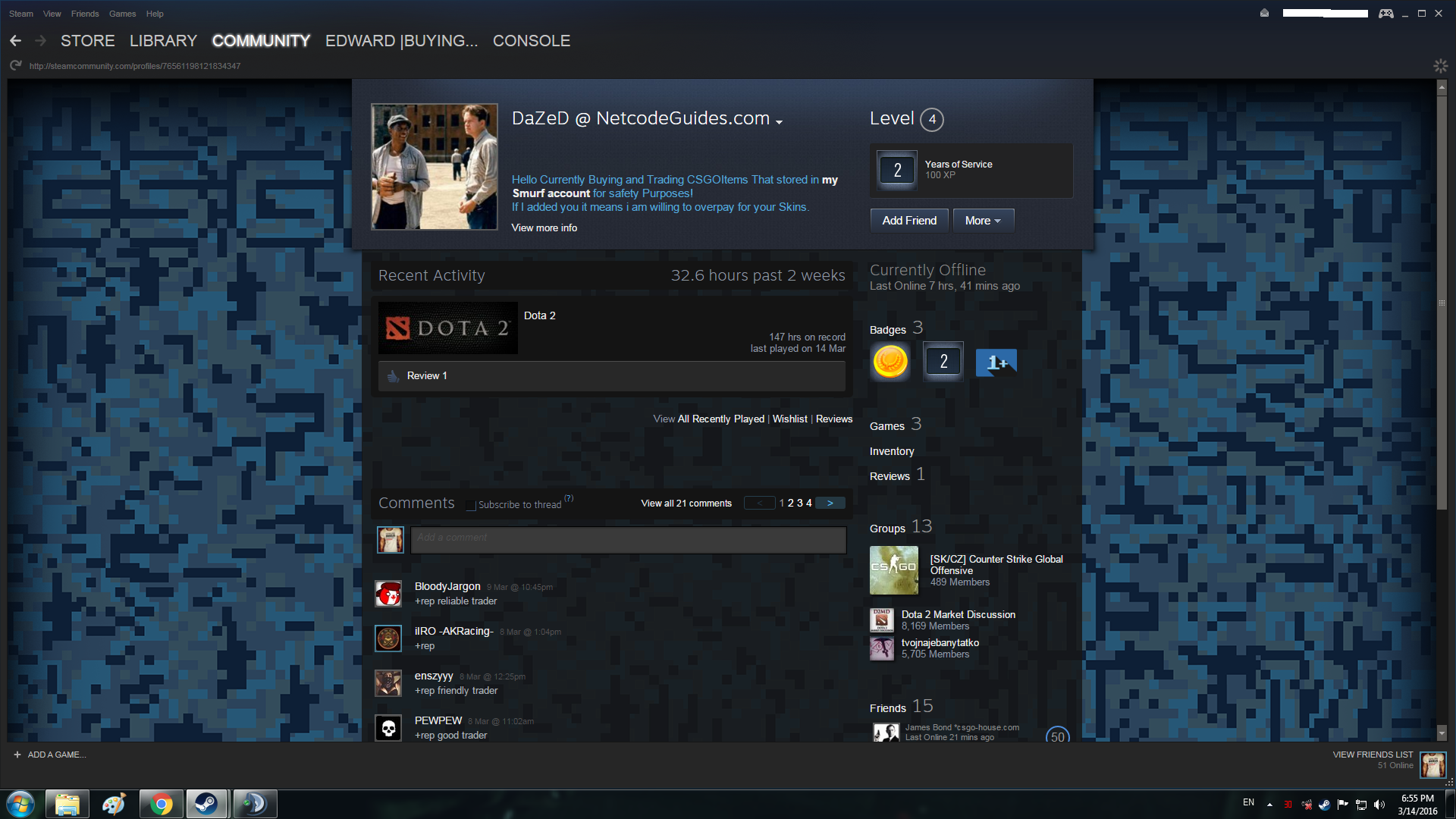Screen dimensions: 1456x819
Task: Open the Friends menu
Action: (x=85, y=14)
